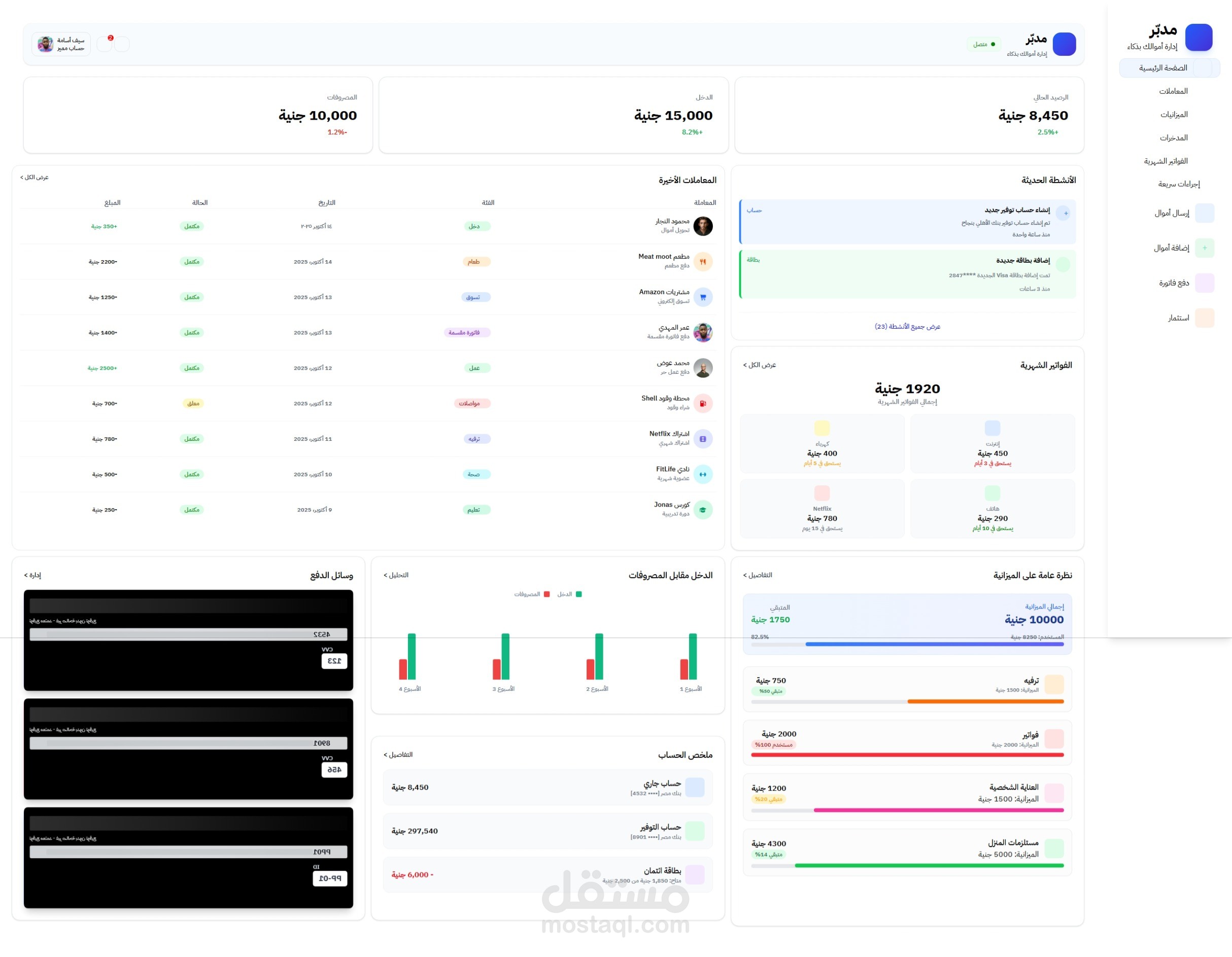This screenshot has width=1232, height=957.
Task: Click the dumbbell icon for FitLife club
Action: [x=703, y=475]
